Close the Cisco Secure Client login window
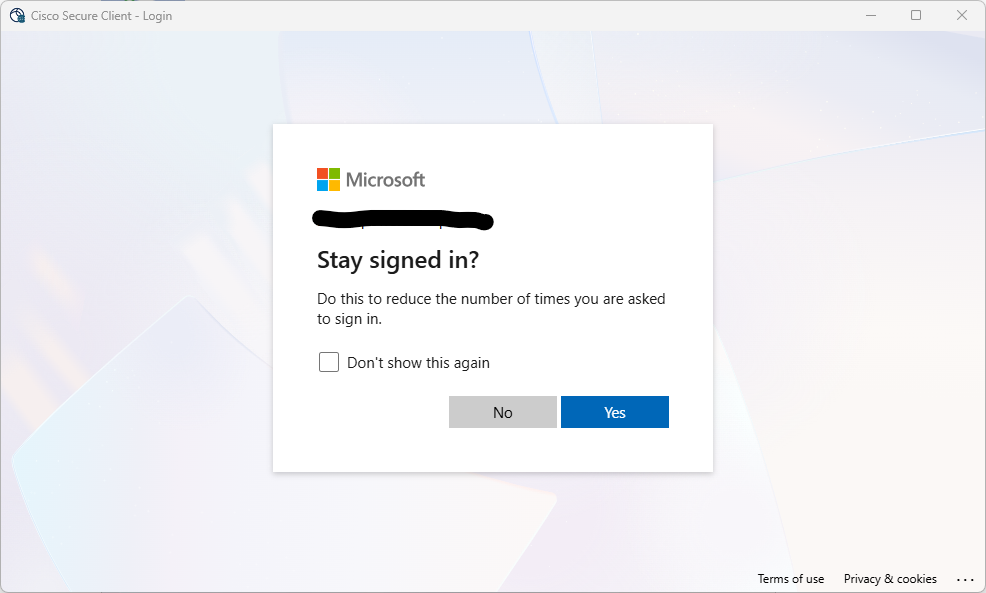986x593 pixels. (961, 16)
